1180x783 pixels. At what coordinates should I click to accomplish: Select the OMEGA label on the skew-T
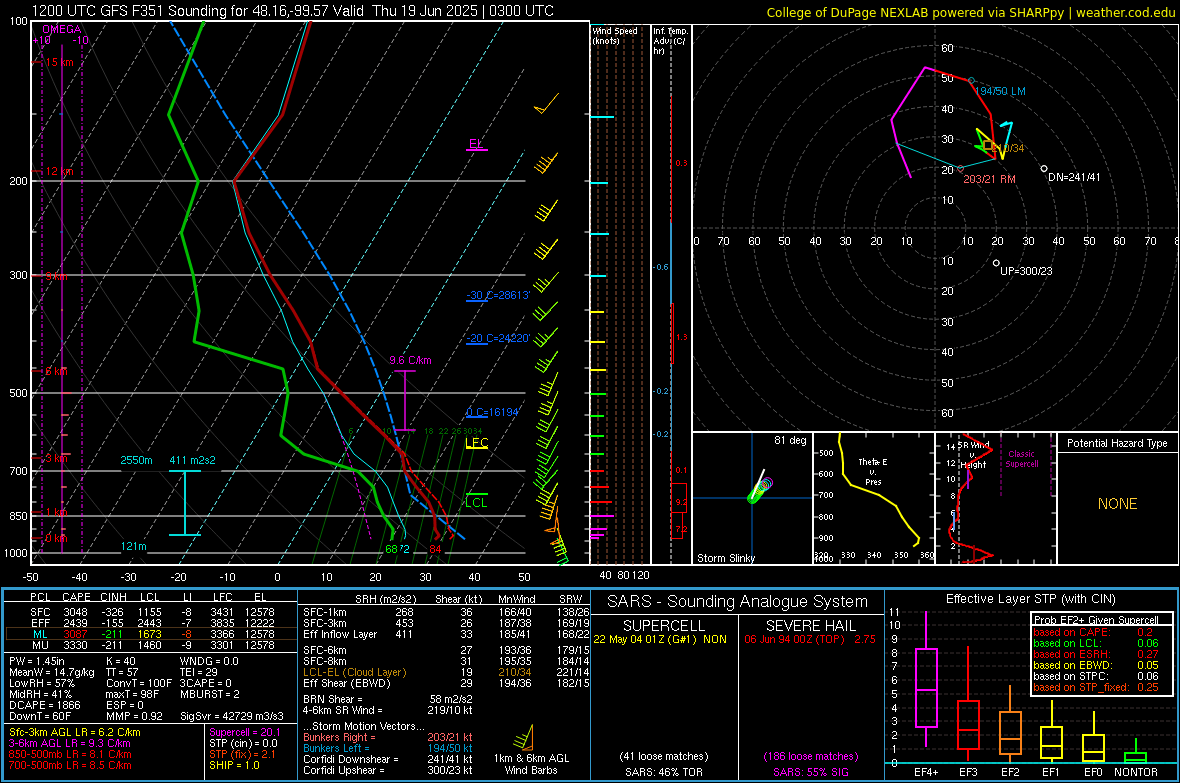pyautogui.click(x=62, y=29)
